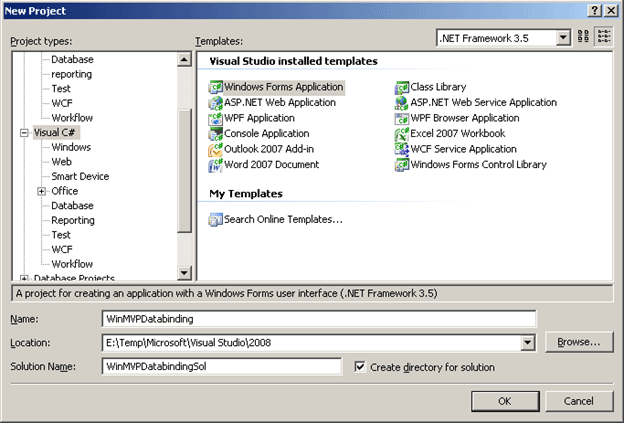Click Search Online Templates... link text
The width and height of the screenshot is (624, 423).
(283, 220)
